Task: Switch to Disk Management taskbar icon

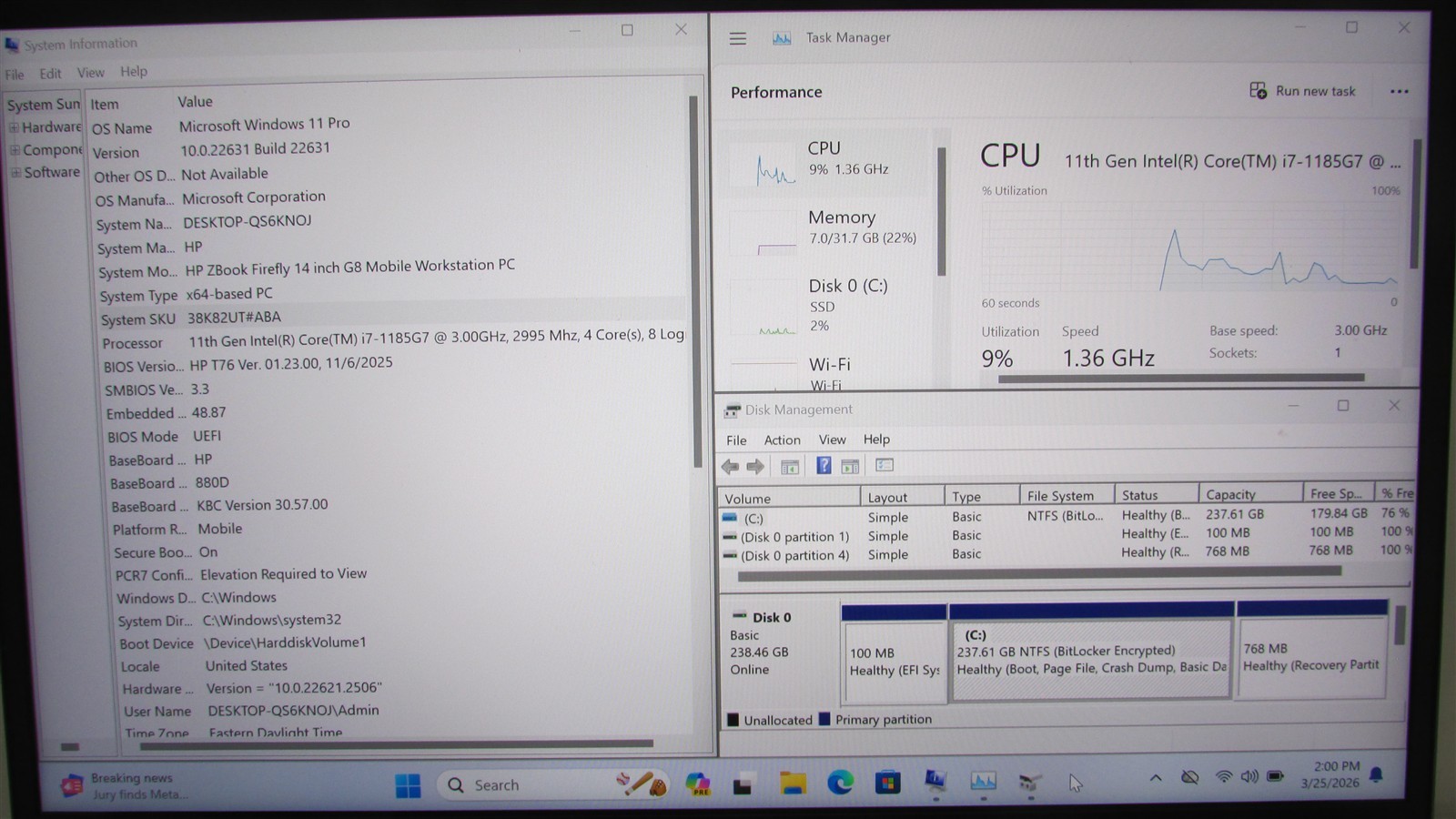Action: click(x=1030, y=781)
